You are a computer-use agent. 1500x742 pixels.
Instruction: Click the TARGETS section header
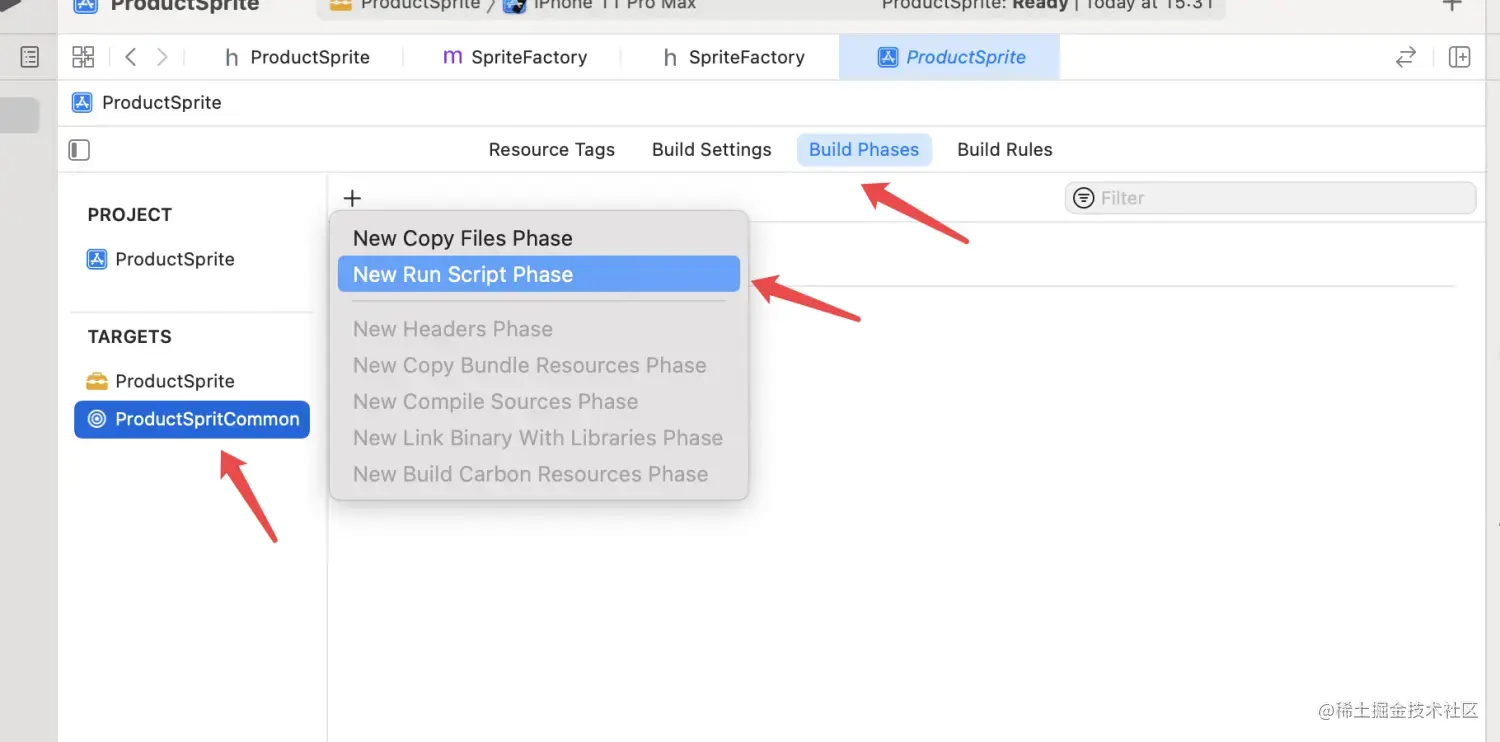coord(130,337)
